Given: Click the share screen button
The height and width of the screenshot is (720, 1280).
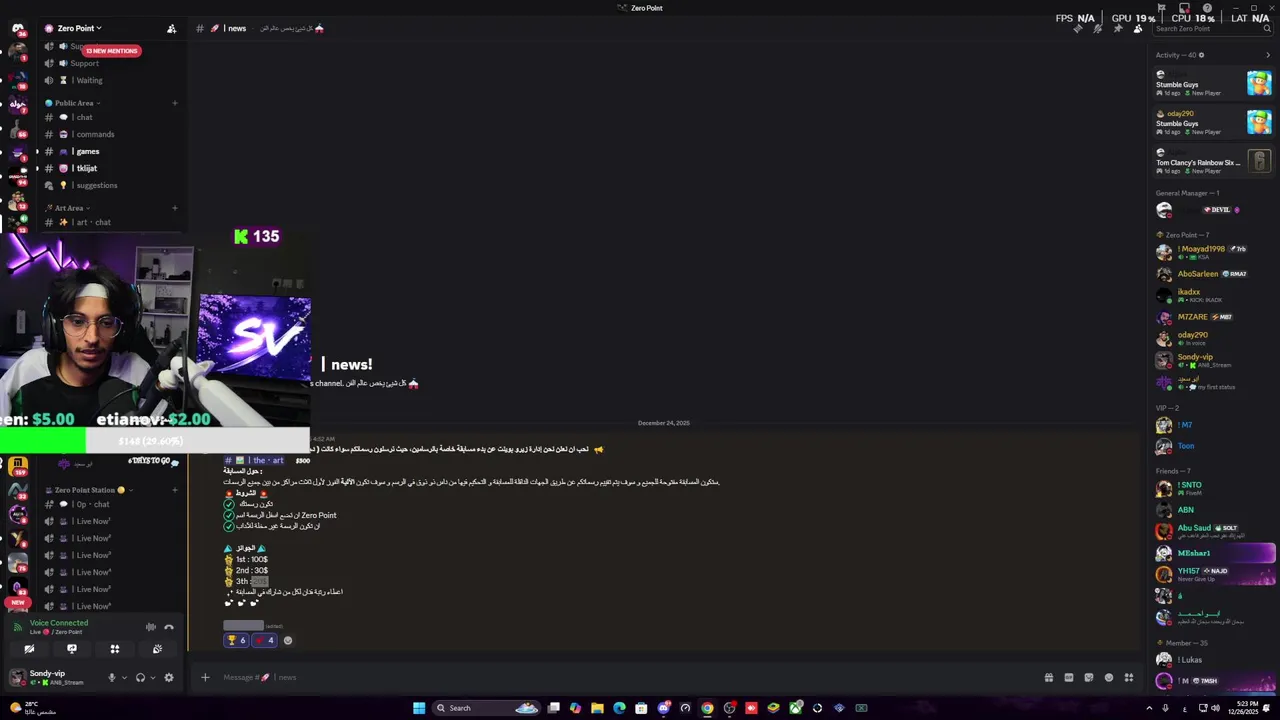Looking at the screenshot, I should pyautogui.click(x=72, y=649).
